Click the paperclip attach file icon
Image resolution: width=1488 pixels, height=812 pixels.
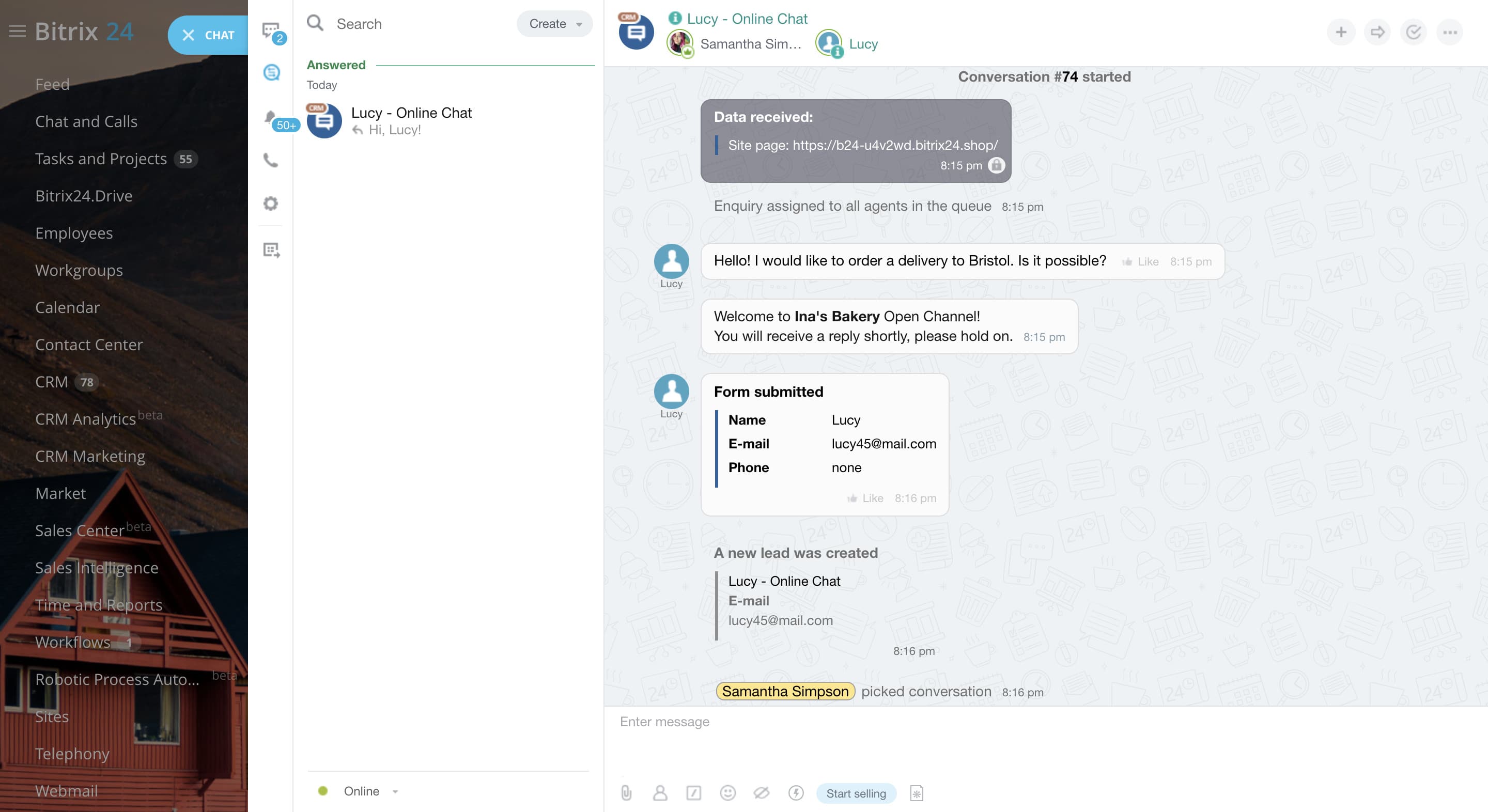click(x=626, y=793)
